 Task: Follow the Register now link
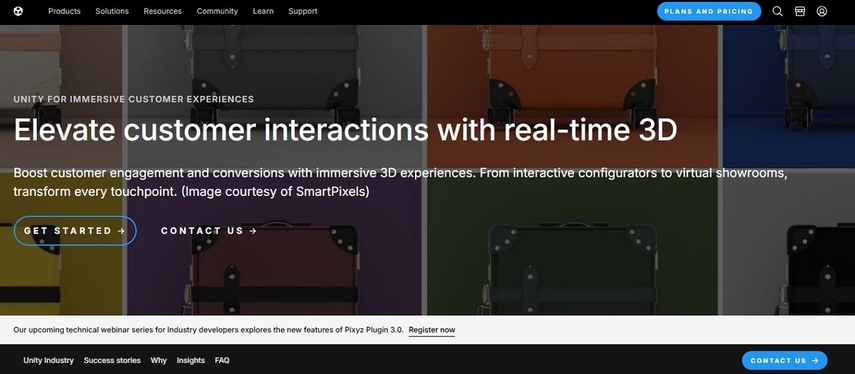(432, 330)
